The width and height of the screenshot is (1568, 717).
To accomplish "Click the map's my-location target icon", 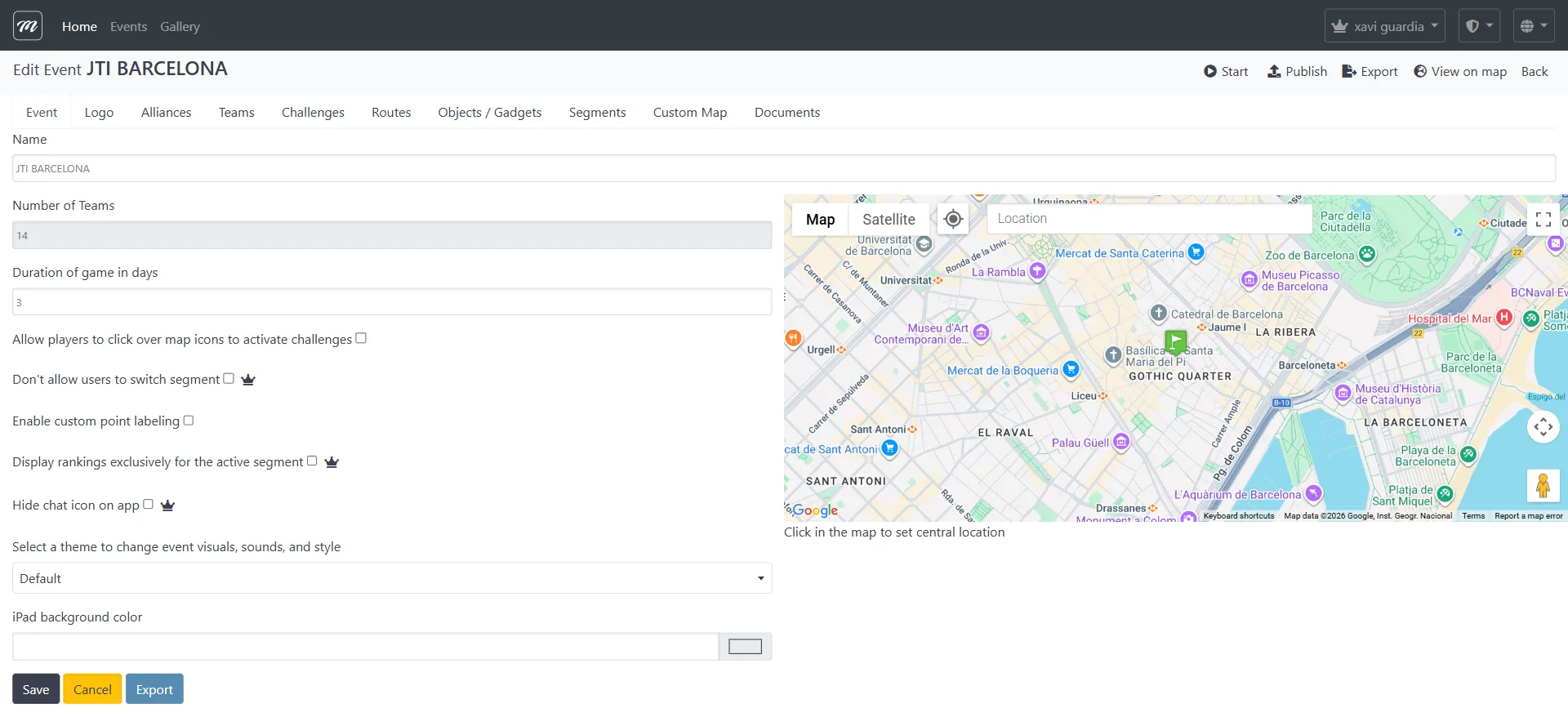I will pyautogui.click(x=953, y=219).
